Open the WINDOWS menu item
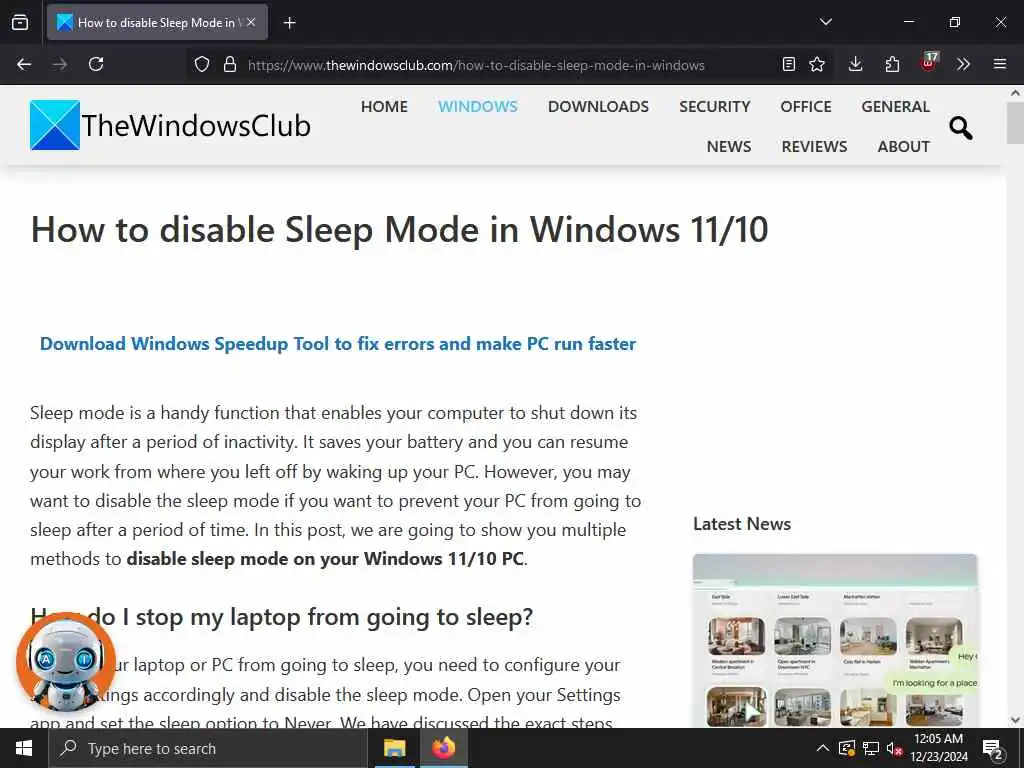Viewport: 1024px width, 768px height. 478,106
